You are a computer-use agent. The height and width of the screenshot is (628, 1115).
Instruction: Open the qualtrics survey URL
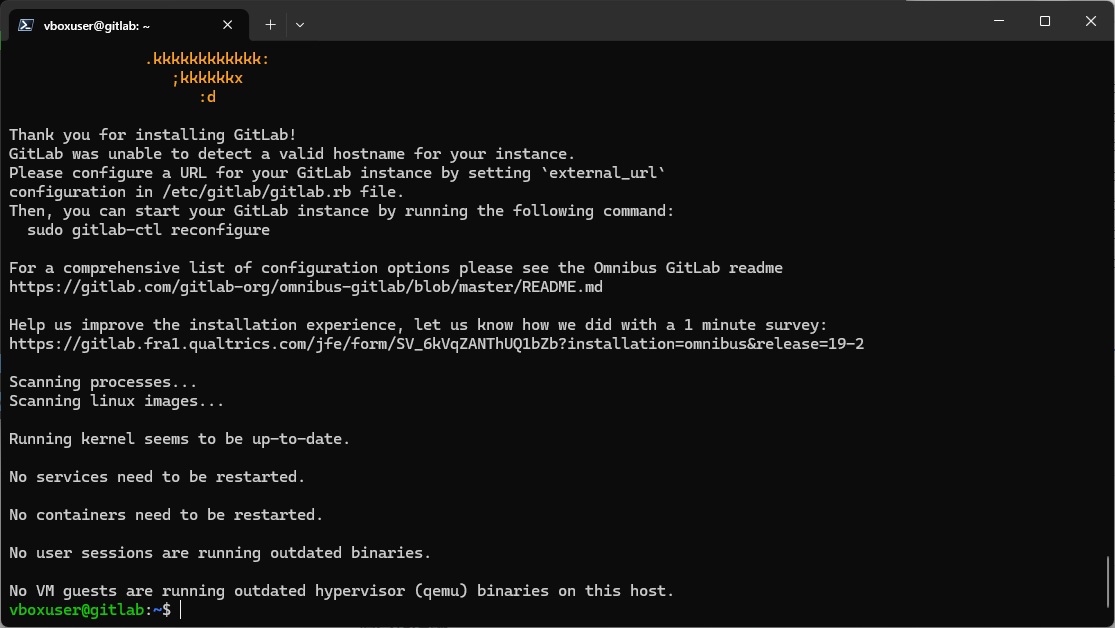[x=437, y=344]
